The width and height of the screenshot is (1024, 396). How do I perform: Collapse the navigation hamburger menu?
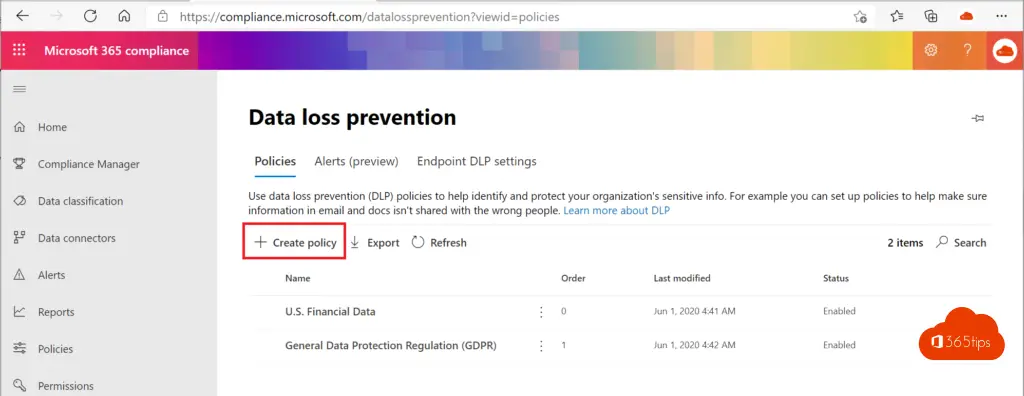(x=20, y=89)
